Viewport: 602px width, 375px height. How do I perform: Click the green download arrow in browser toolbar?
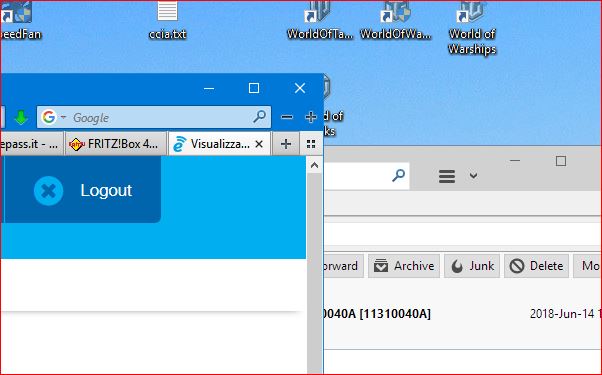(21, 117)
